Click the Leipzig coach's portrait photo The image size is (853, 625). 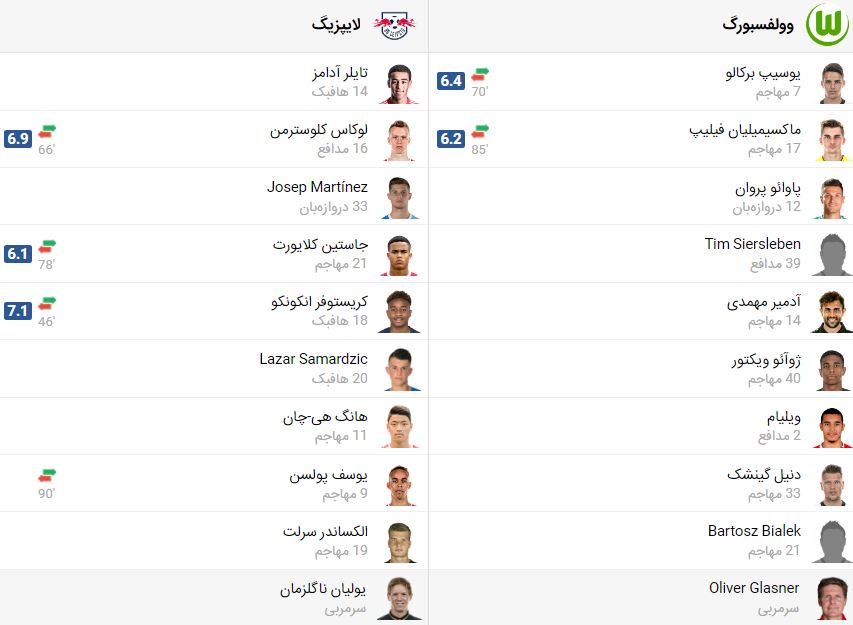point(400,598)
